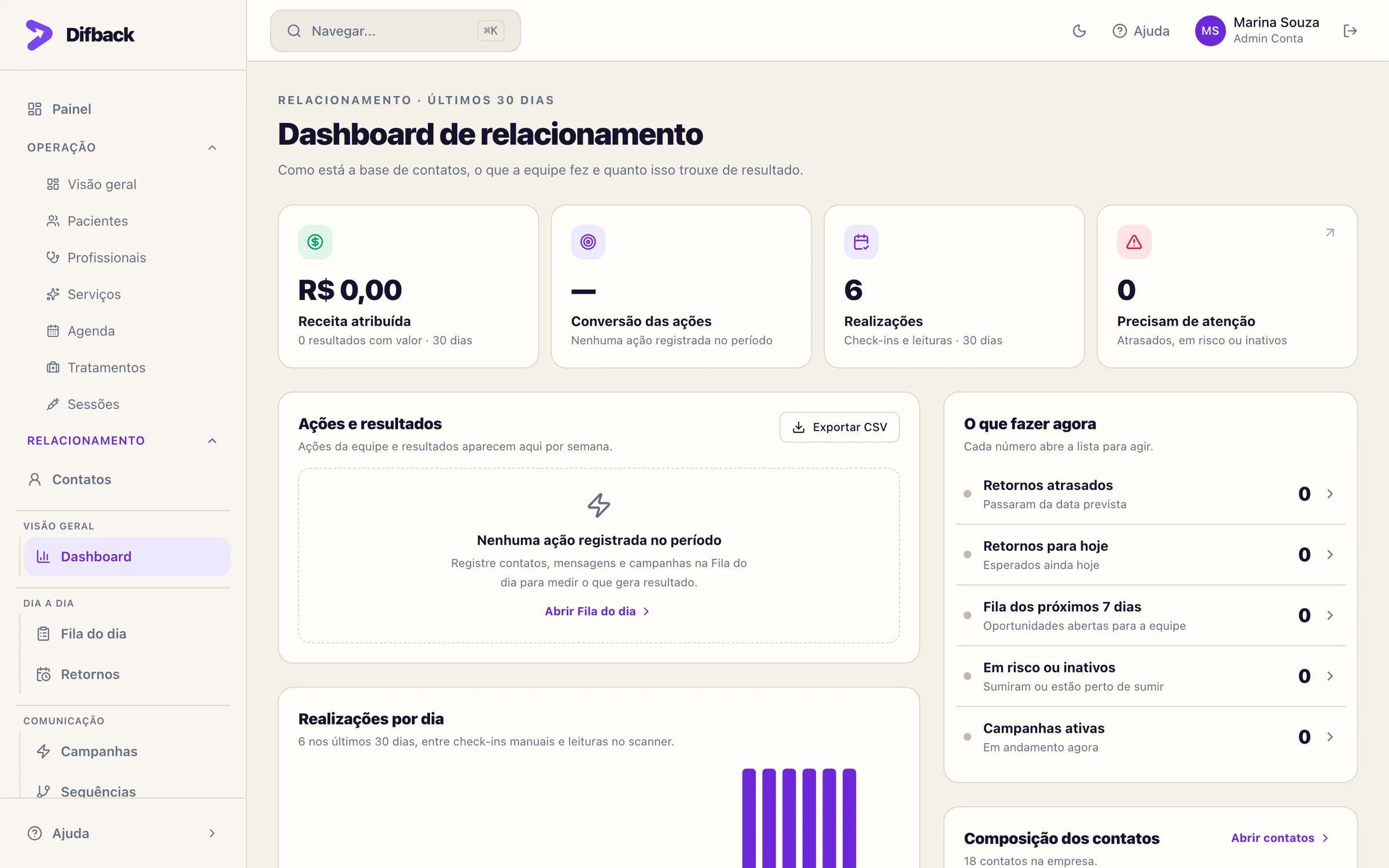The image size is (1389, 868).
Task: Open the Em risco ou inativos row
Action: coord(1151,676)
